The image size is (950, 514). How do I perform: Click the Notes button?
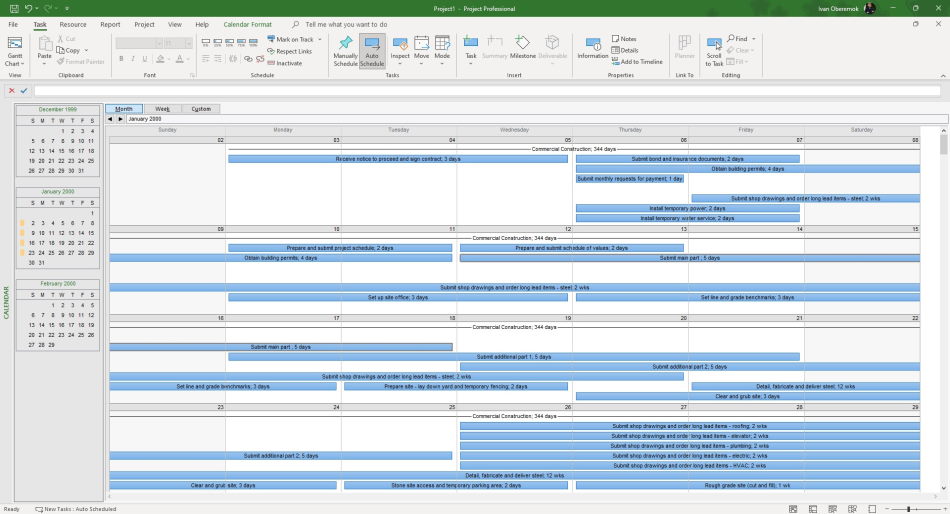tap(623, 39)
